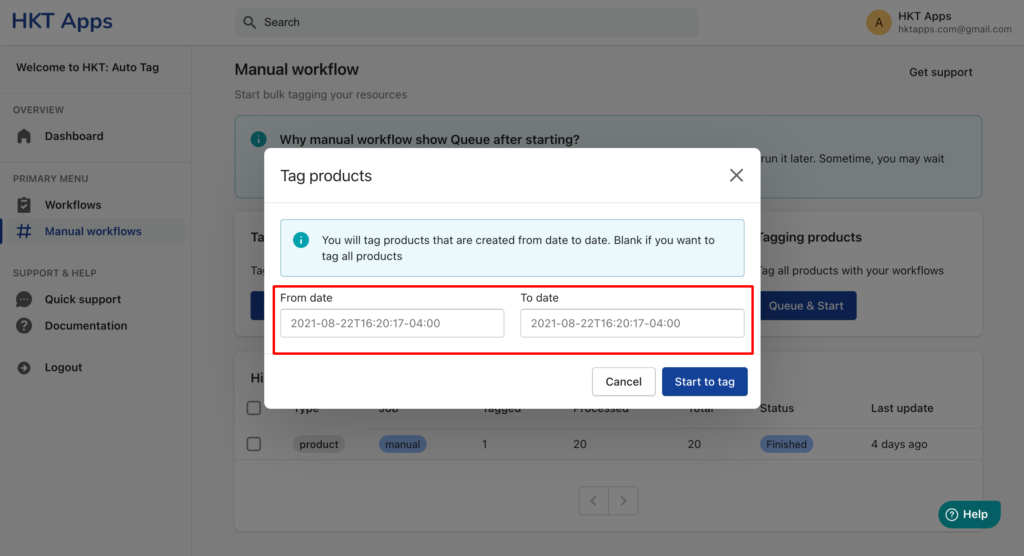Screen dimensions: 1024x556
Task: Go to next page of history
Action: click(623, 500)
